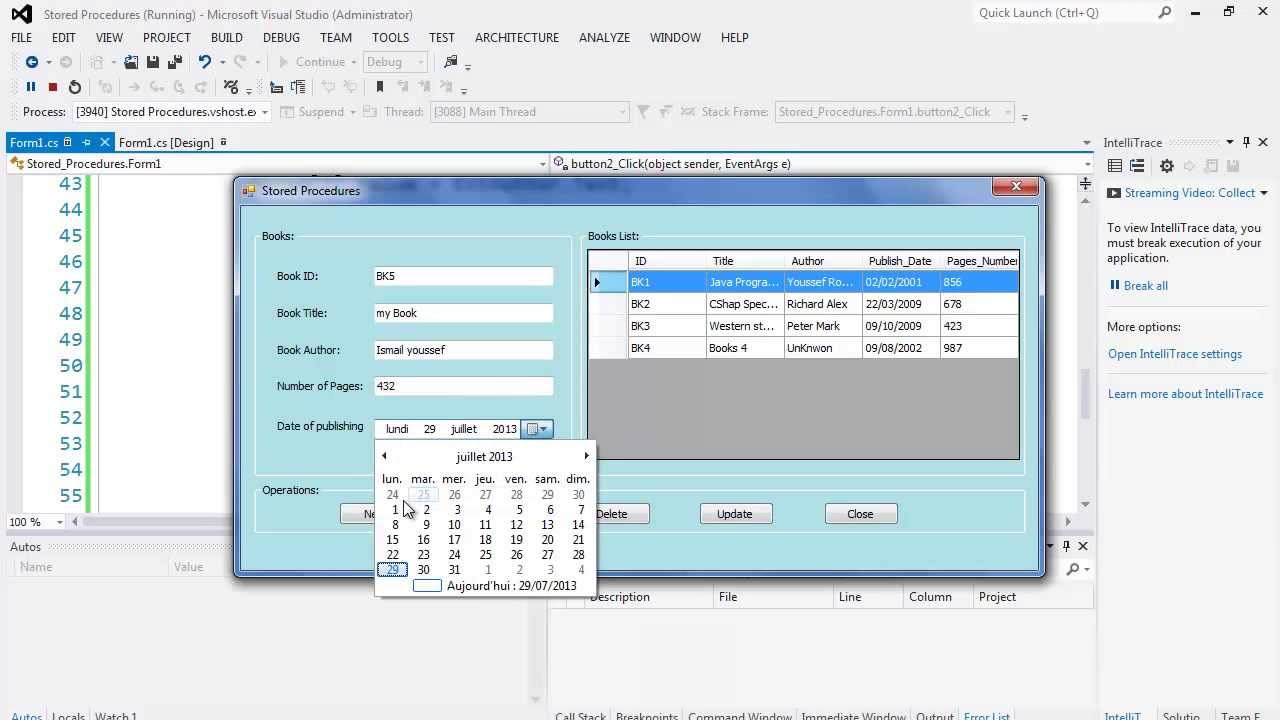
Task: Click the Close button in Operations
Action: (861, 514)
